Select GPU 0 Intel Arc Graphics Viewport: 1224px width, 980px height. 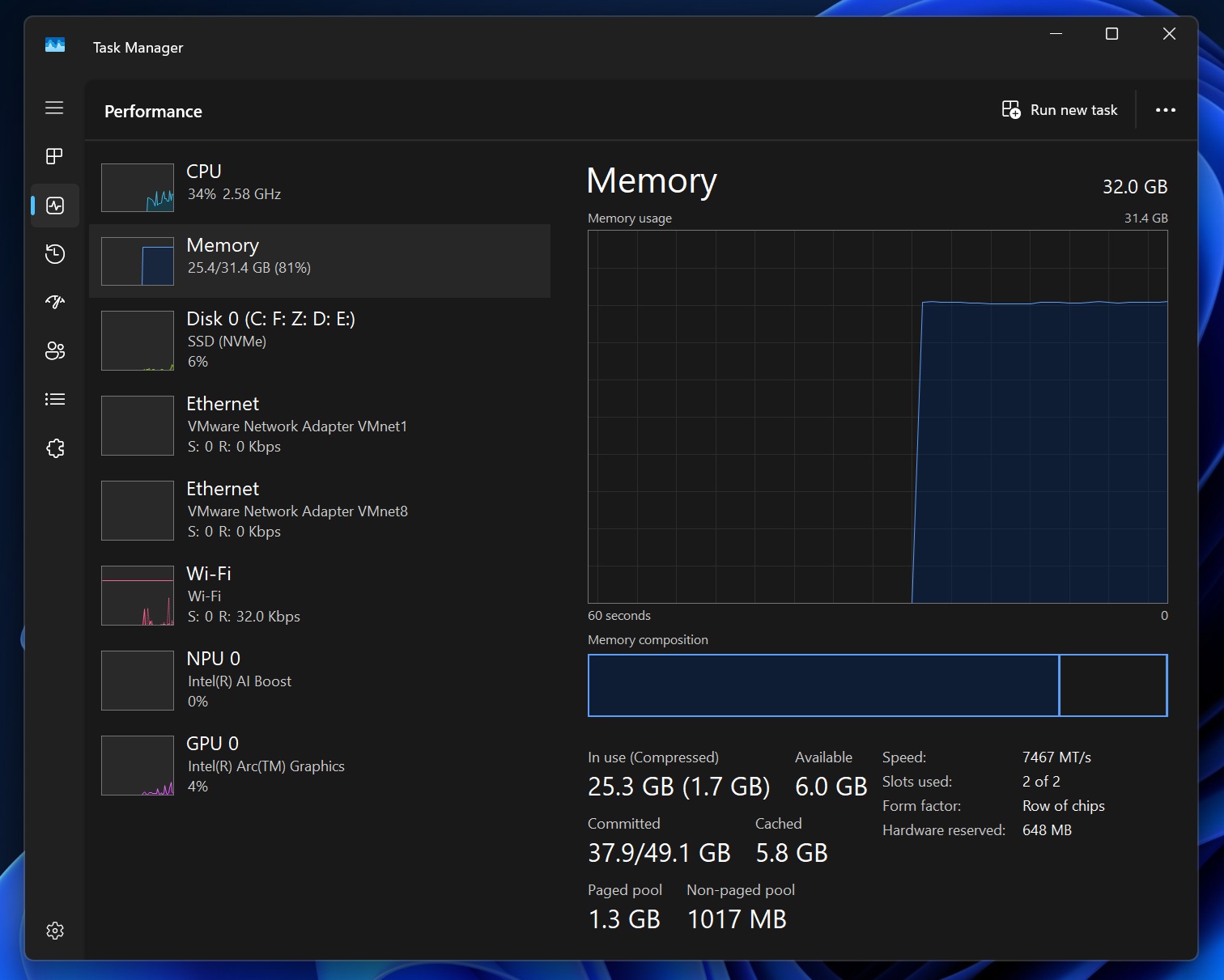[320, 763]
